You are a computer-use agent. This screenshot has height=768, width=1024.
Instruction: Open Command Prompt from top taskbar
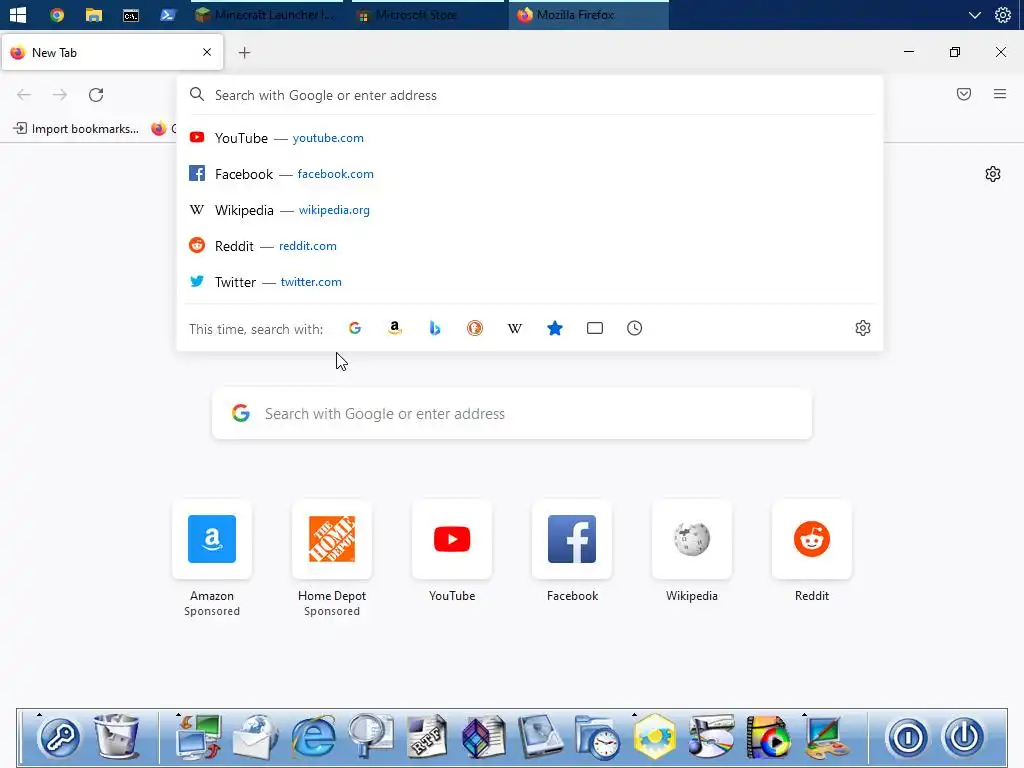coord(131,15)
